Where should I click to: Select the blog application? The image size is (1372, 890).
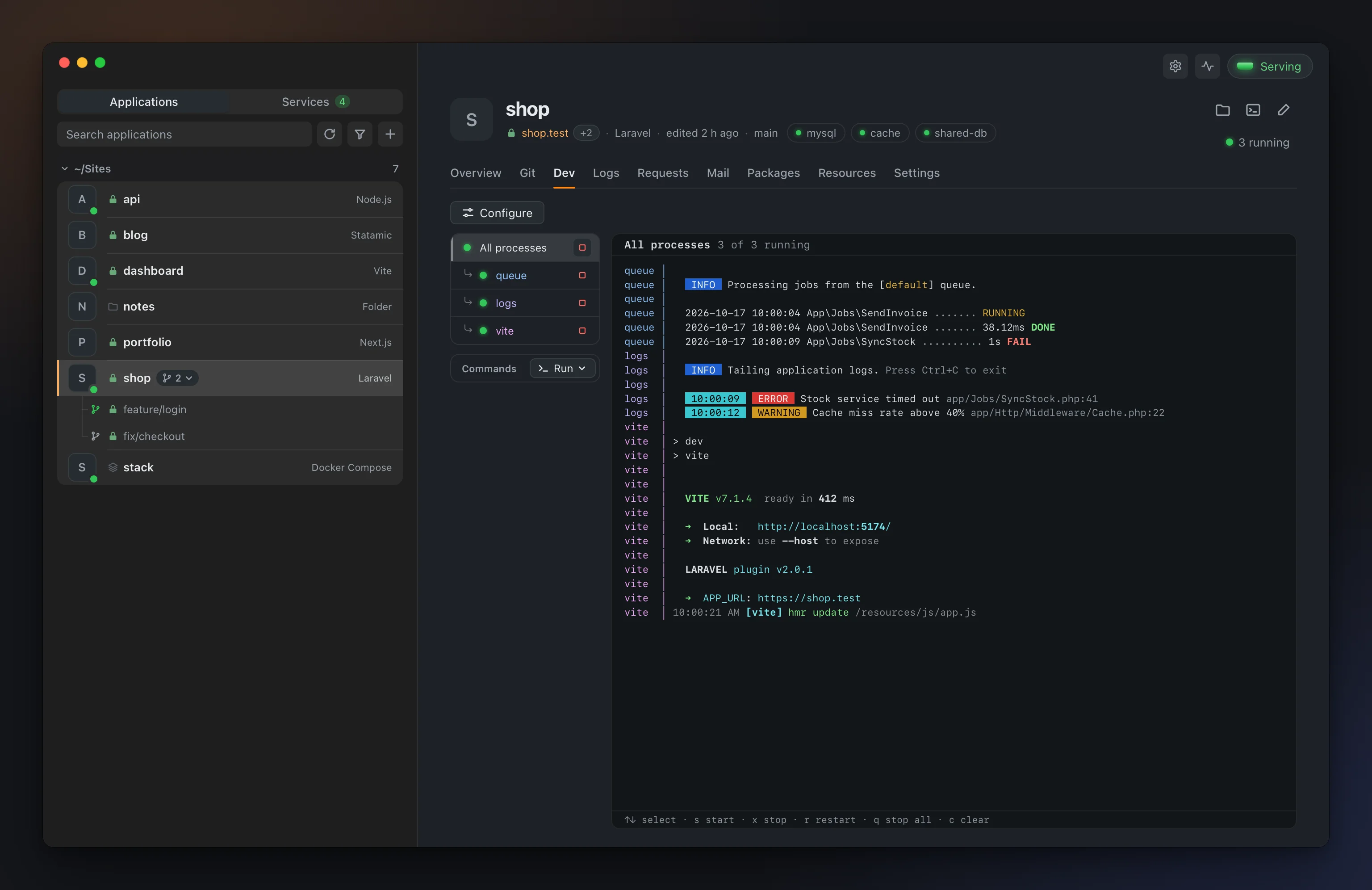(x=230, y=235)
